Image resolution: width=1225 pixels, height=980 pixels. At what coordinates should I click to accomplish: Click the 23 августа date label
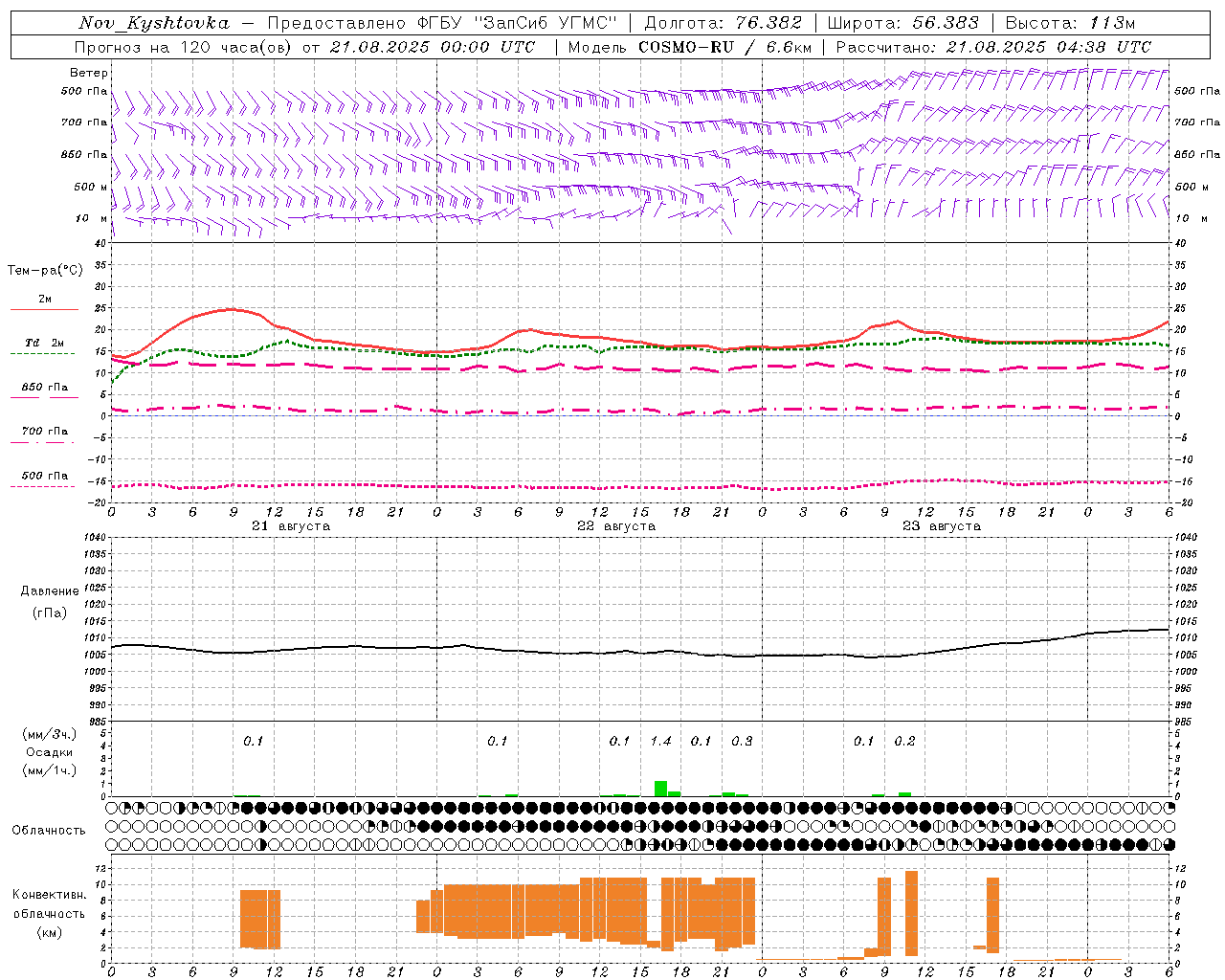pos(942,526)
